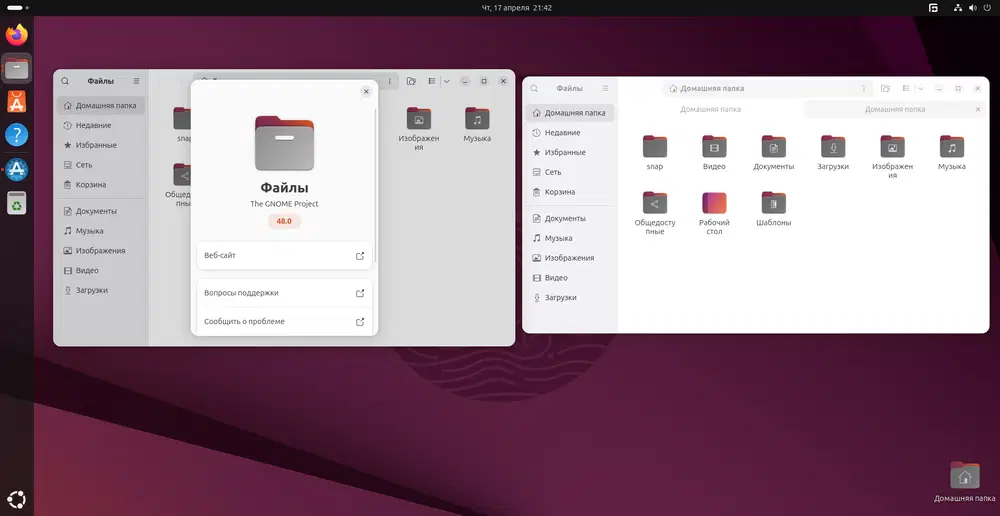Viewport: 1000px width, 516px height.
Task: Open Activities via the top-left pill indicator
Action: [15, 8]
